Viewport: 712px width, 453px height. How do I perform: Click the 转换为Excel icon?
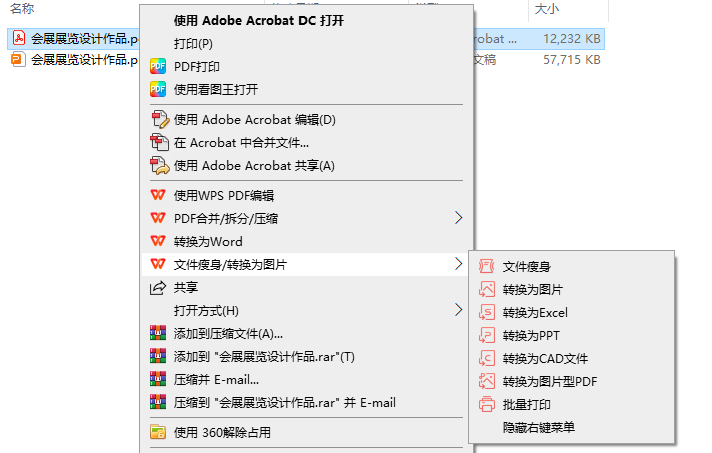click(486, 312)
